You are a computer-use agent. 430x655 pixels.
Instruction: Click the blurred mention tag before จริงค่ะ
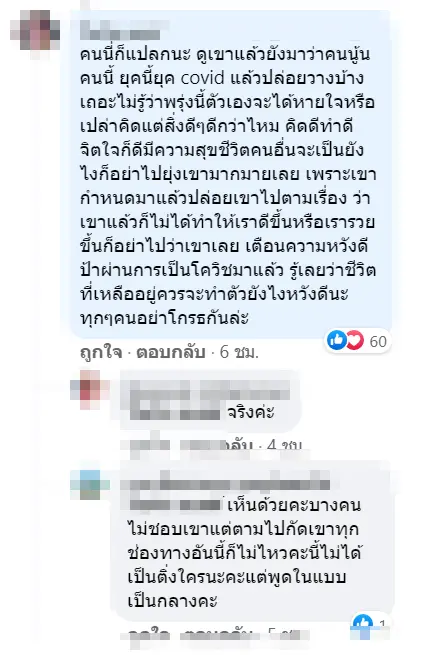coord(175,413)
